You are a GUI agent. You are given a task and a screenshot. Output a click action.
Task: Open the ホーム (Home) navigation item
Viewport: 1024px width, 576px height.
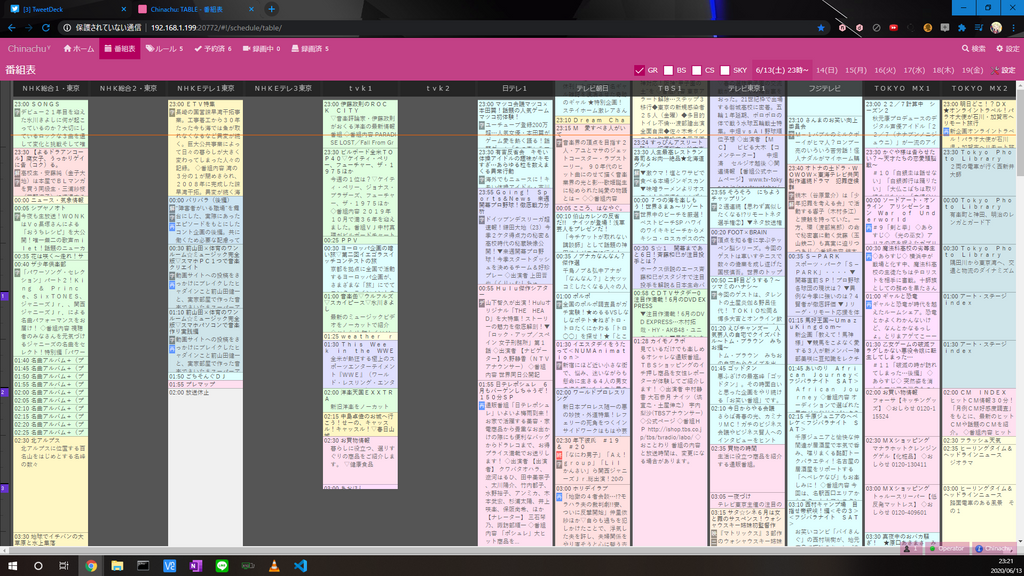tap(79, 49)
